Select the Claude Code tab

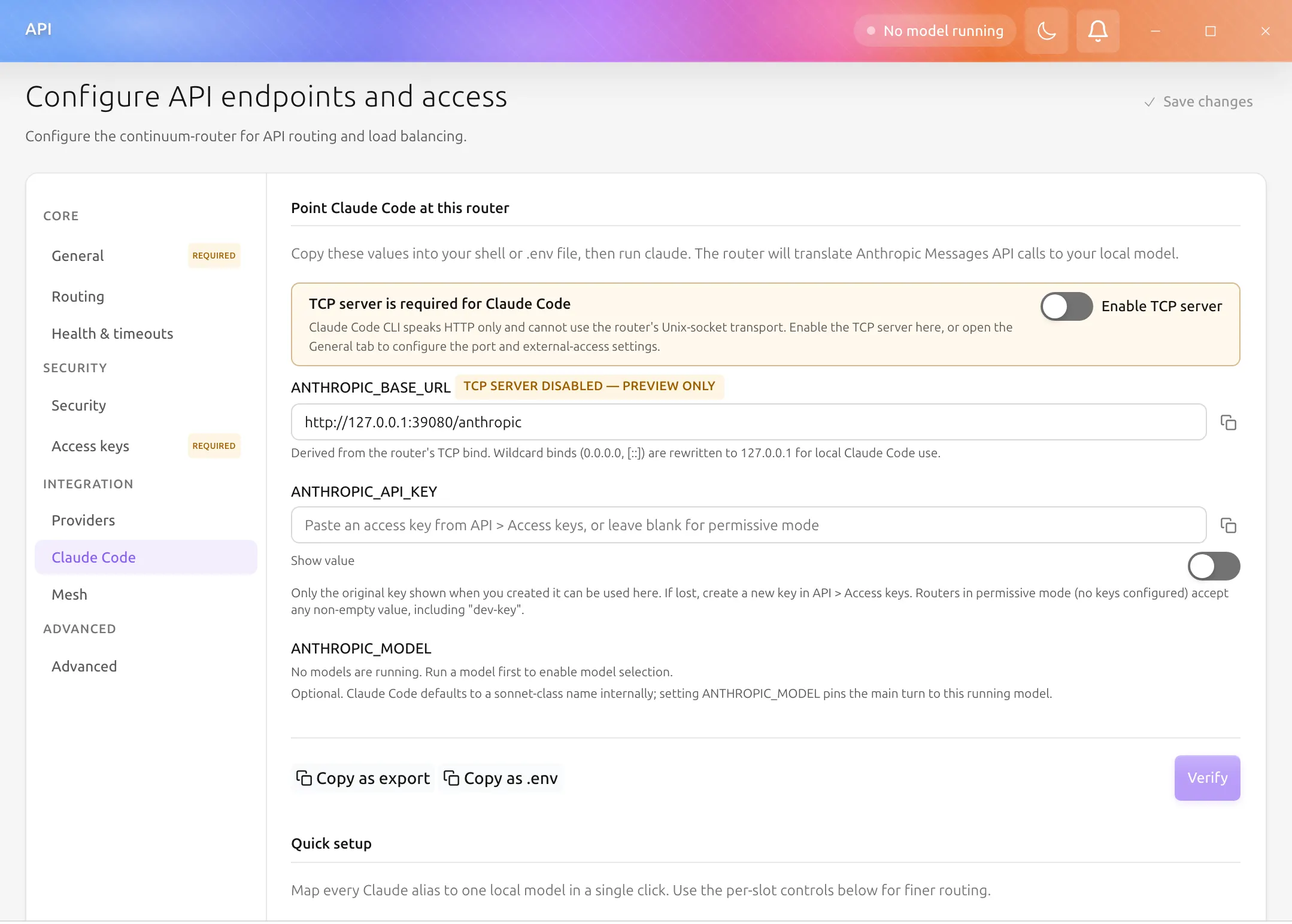click(x=146, y=558)
